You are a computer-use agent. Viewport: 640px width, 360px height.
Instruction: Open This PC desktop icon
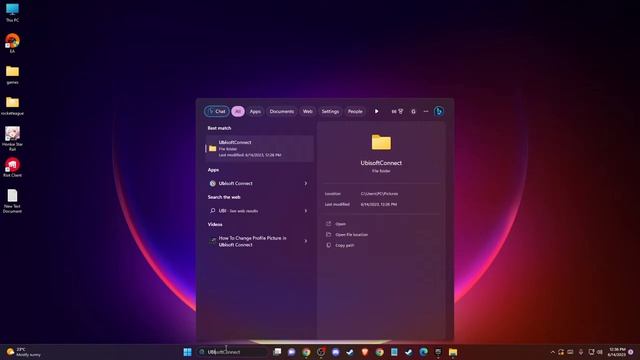point(12,12)
